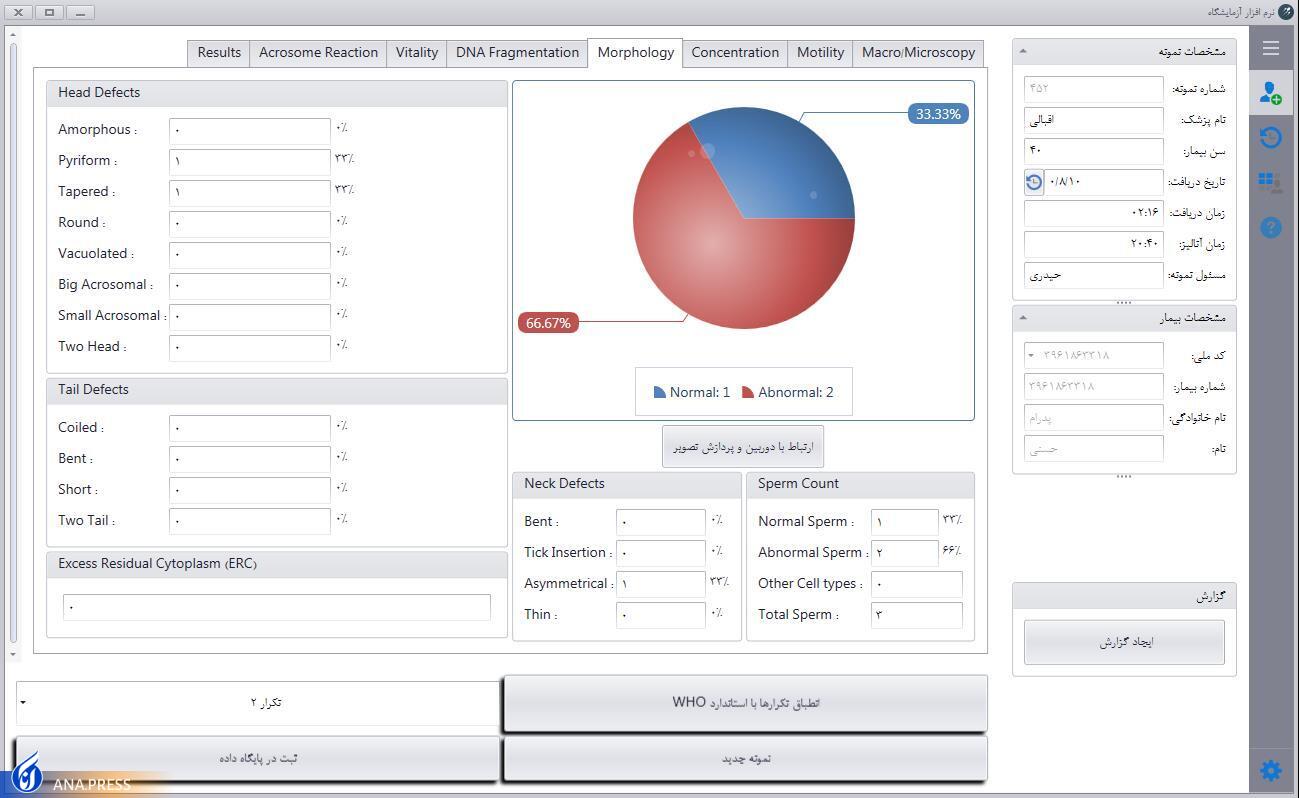
Task: Open the hamburger menu in the sidebar
Action: click(1270, 48)
